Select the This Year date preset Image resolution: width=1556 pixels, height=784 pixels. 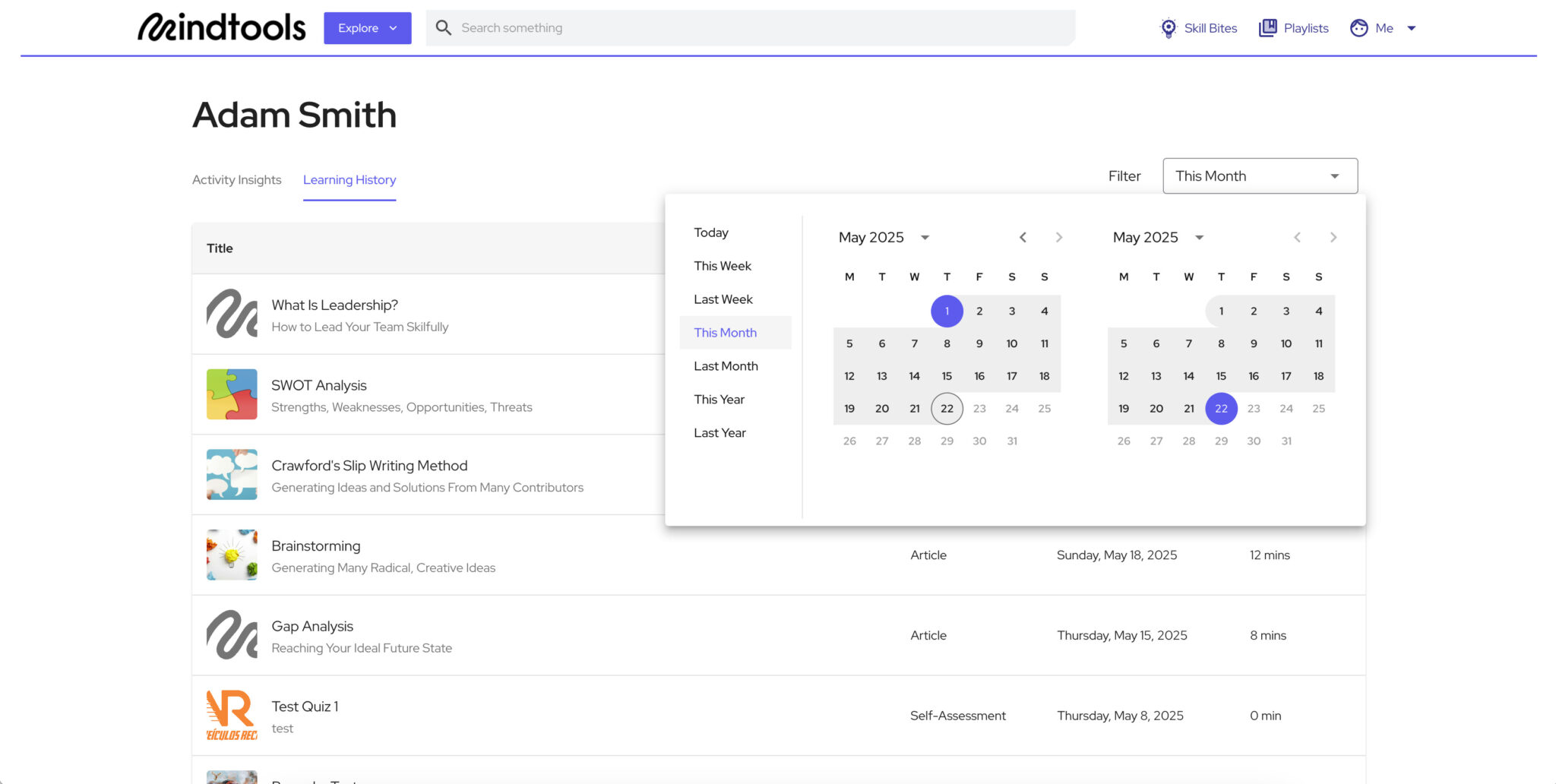(x=719, y=399)
